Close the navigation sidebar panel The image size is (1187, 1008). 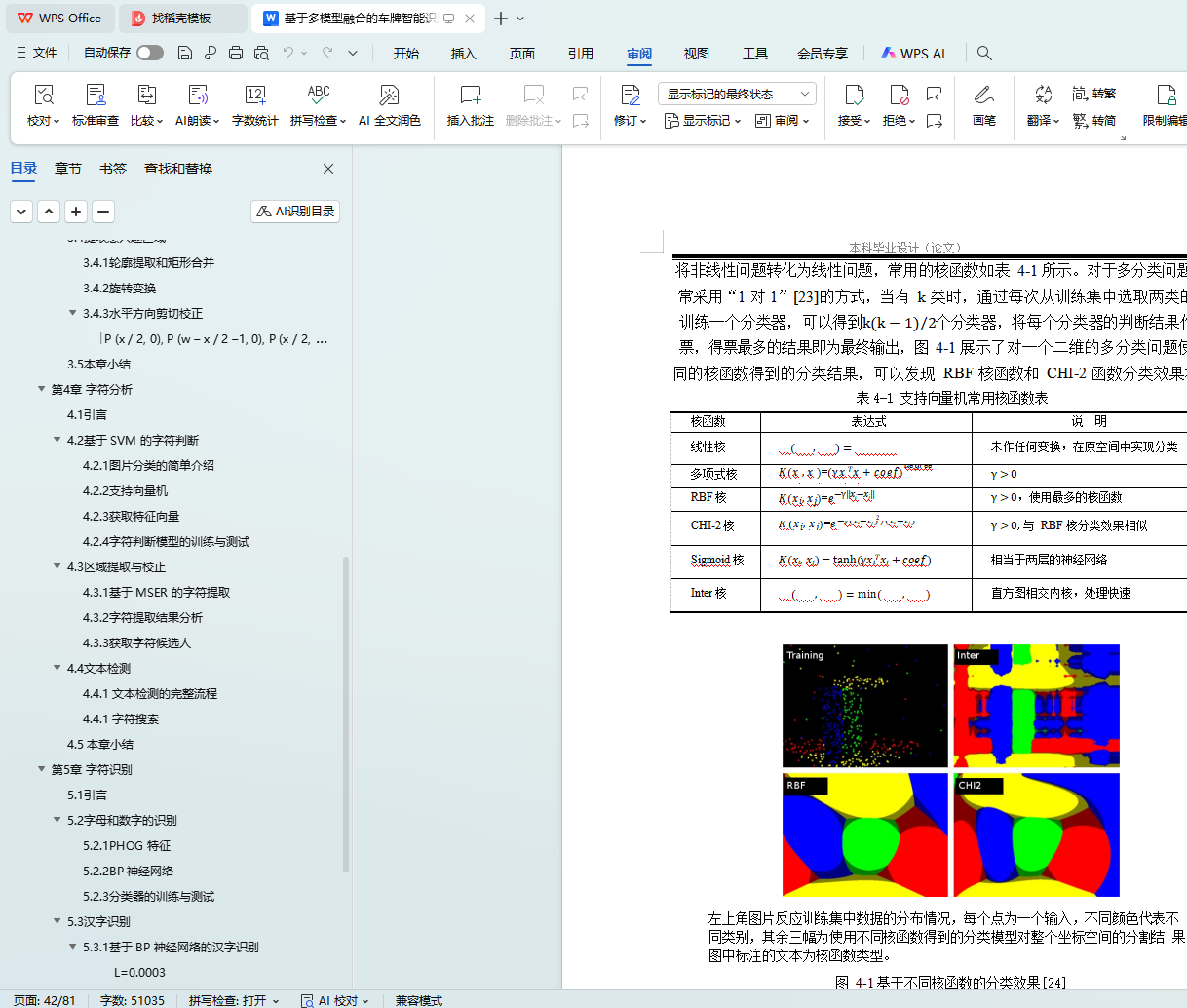tap(328, 169)
